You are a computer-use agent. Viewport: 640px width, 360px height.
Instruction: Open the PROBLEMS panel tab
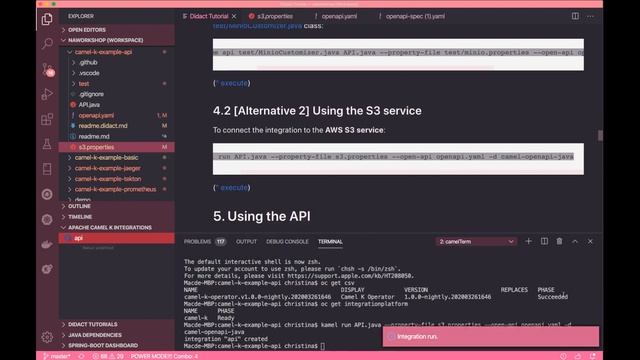tap(197, 242)
